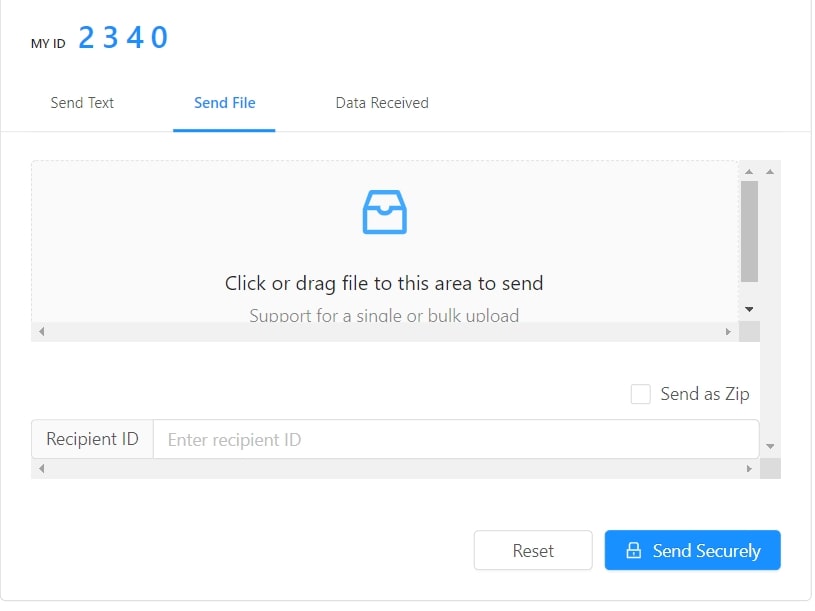Click the outer form scrollbar's bottom down arrow
The width and height of the screenshot is (815, 611).
click(769, 446)
